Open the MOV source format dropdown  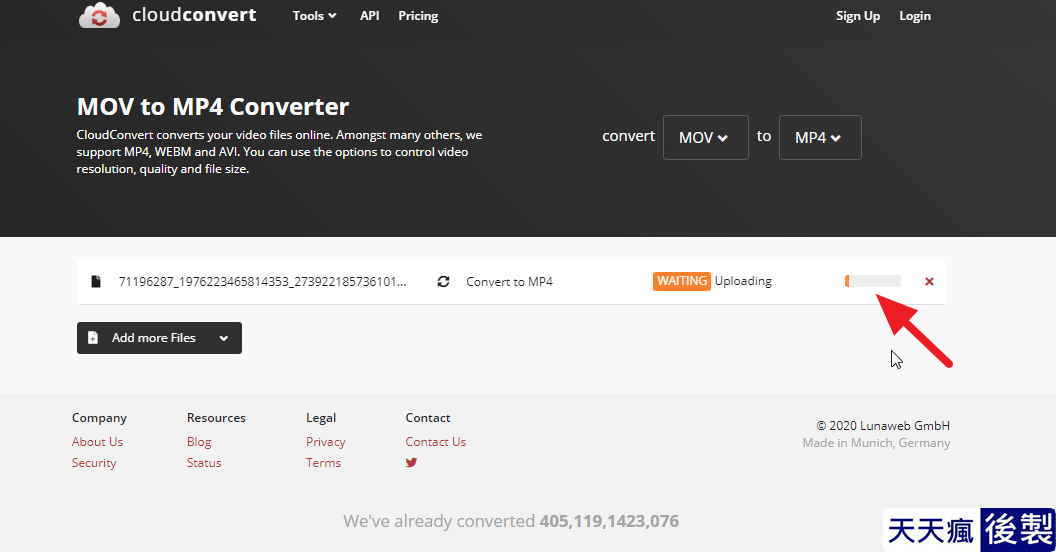click(705, 137)
